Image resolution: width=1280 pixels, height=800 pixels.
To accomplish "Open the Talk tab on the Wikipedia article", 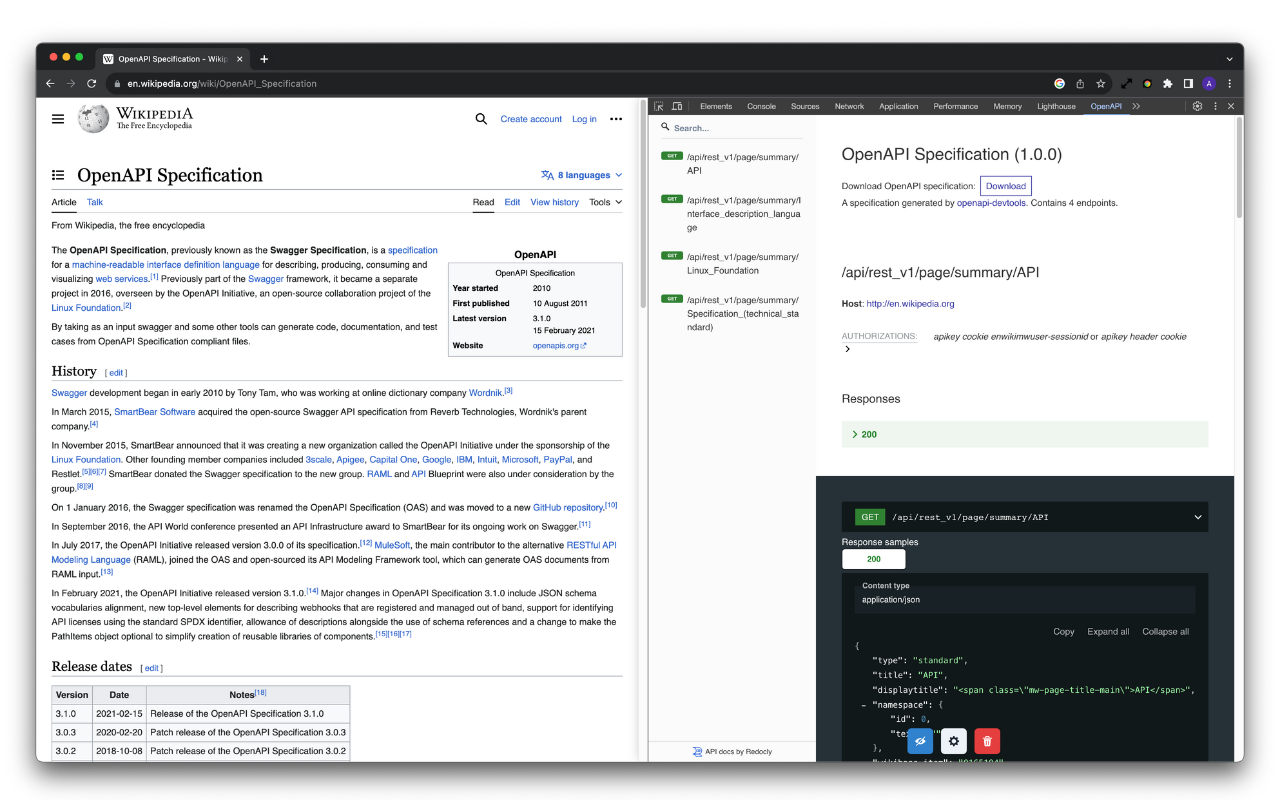I will [x=94, y=202].
